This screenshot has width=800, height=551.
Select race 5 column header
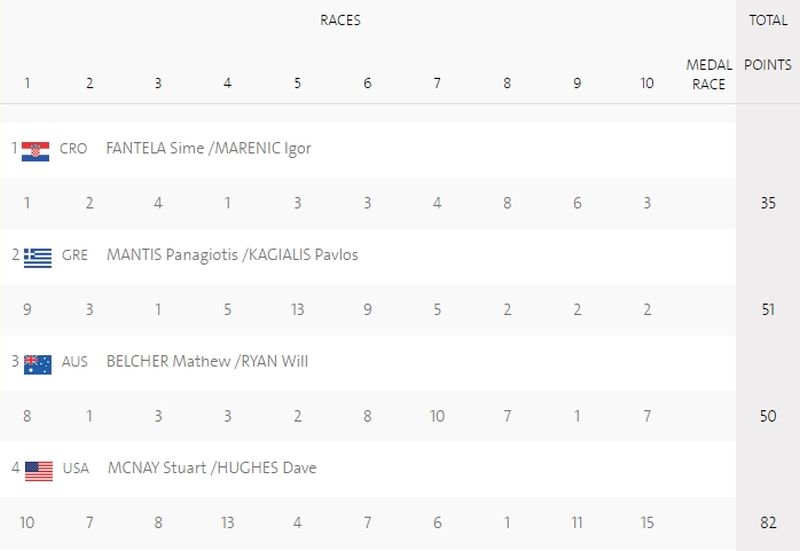coord(297,83)
